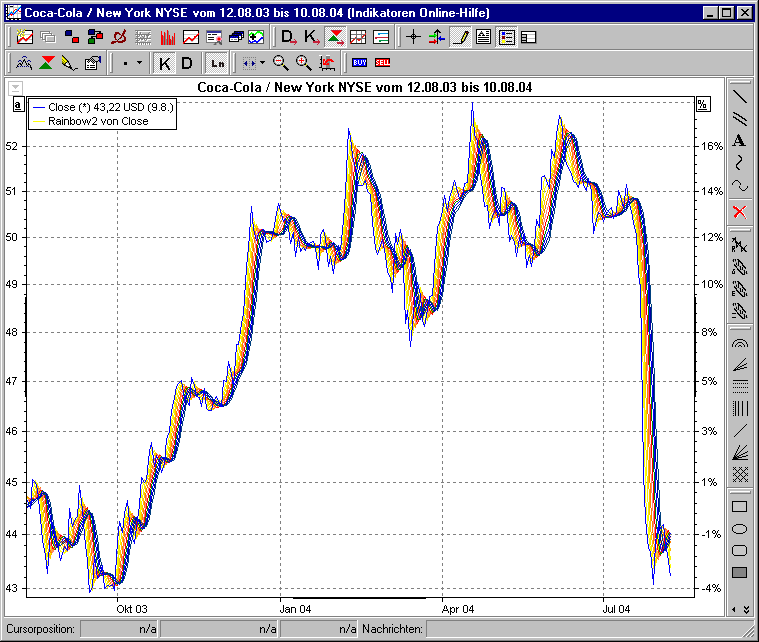Click the BUY signal icon
759x642 pixels.
click(x=359, y=63)
